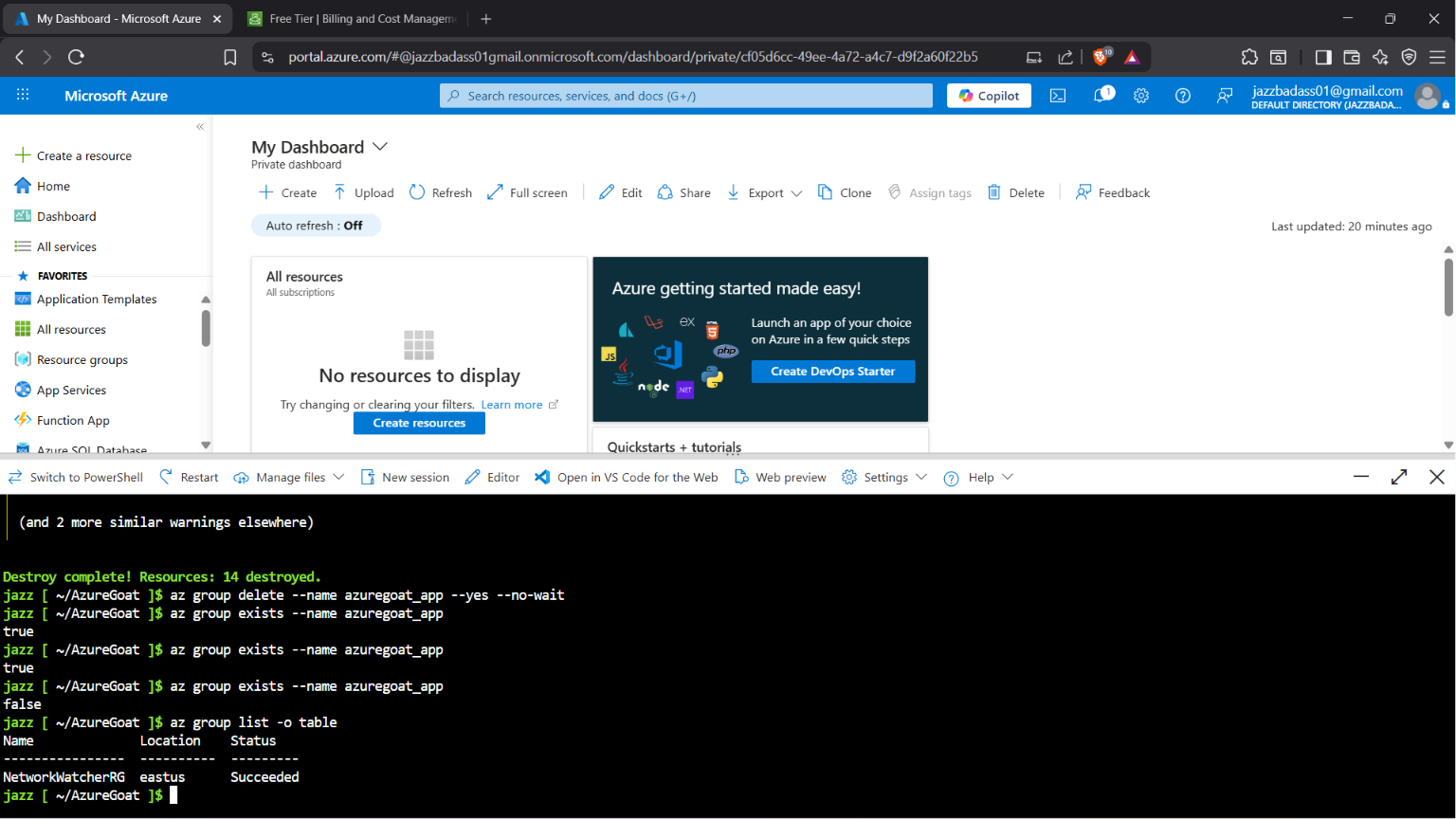Open the jazzbadass01 account avatar
Viewport: 1456px width, 819px height.
[1428, 96]
